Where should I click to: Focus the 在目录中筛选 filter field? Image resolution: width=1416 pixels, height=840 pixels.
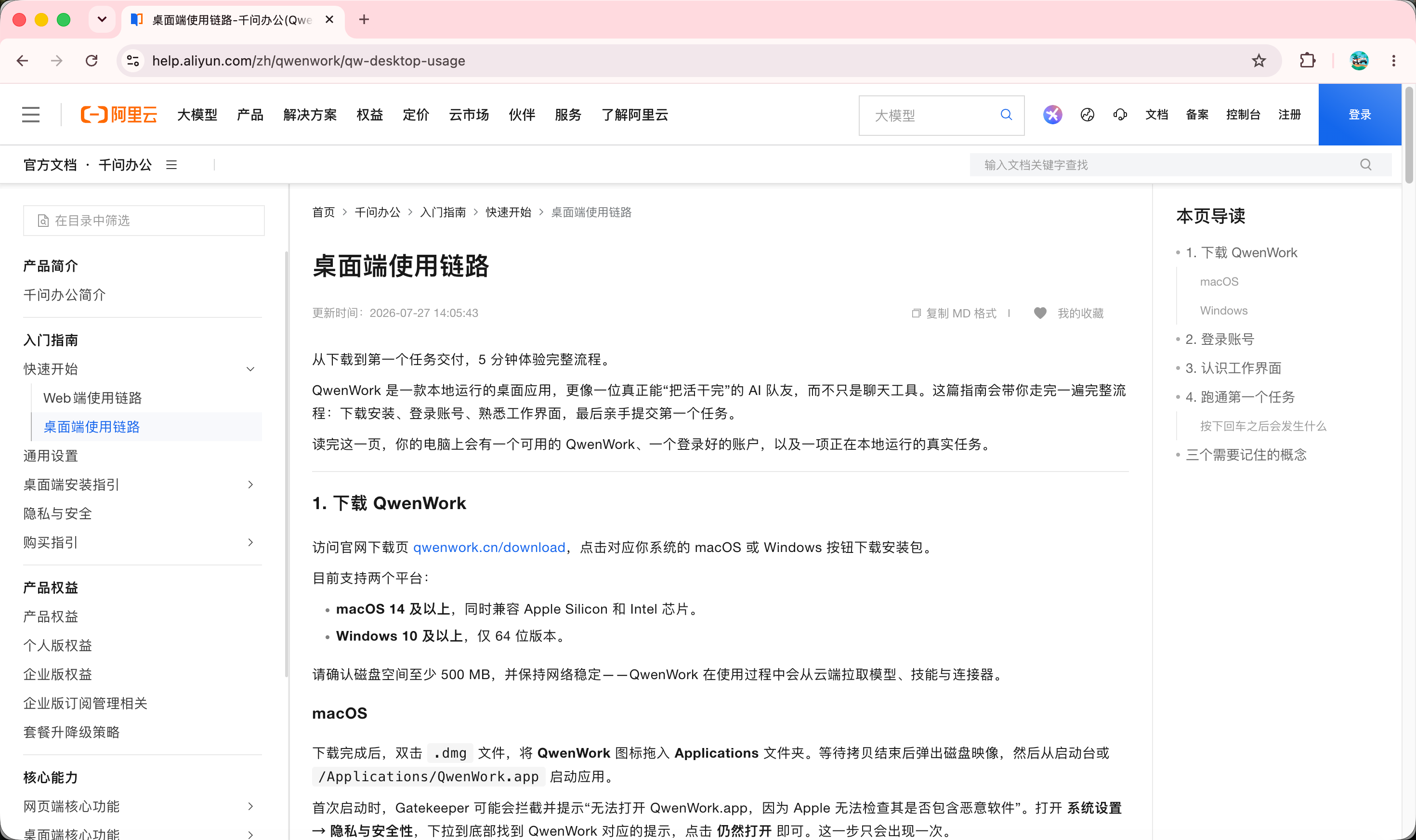tap(144, 220)
